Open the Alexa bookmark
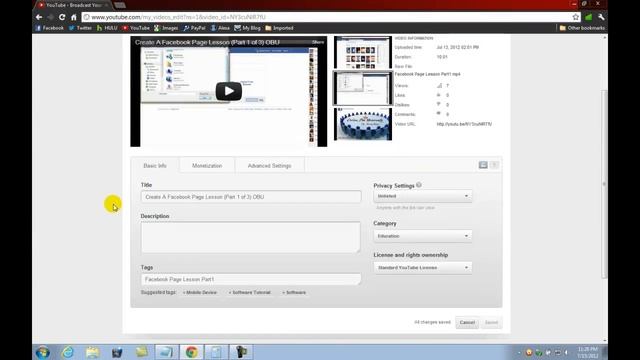The width and height of the screenshot is (640, 360). click(220, 28)
